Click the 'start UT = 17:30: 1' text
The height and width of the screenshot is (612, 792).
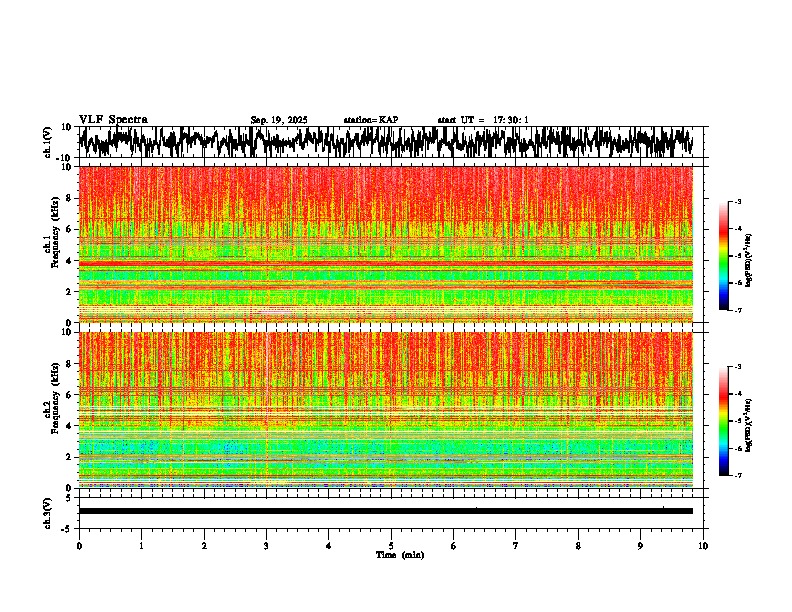[483, 120]
